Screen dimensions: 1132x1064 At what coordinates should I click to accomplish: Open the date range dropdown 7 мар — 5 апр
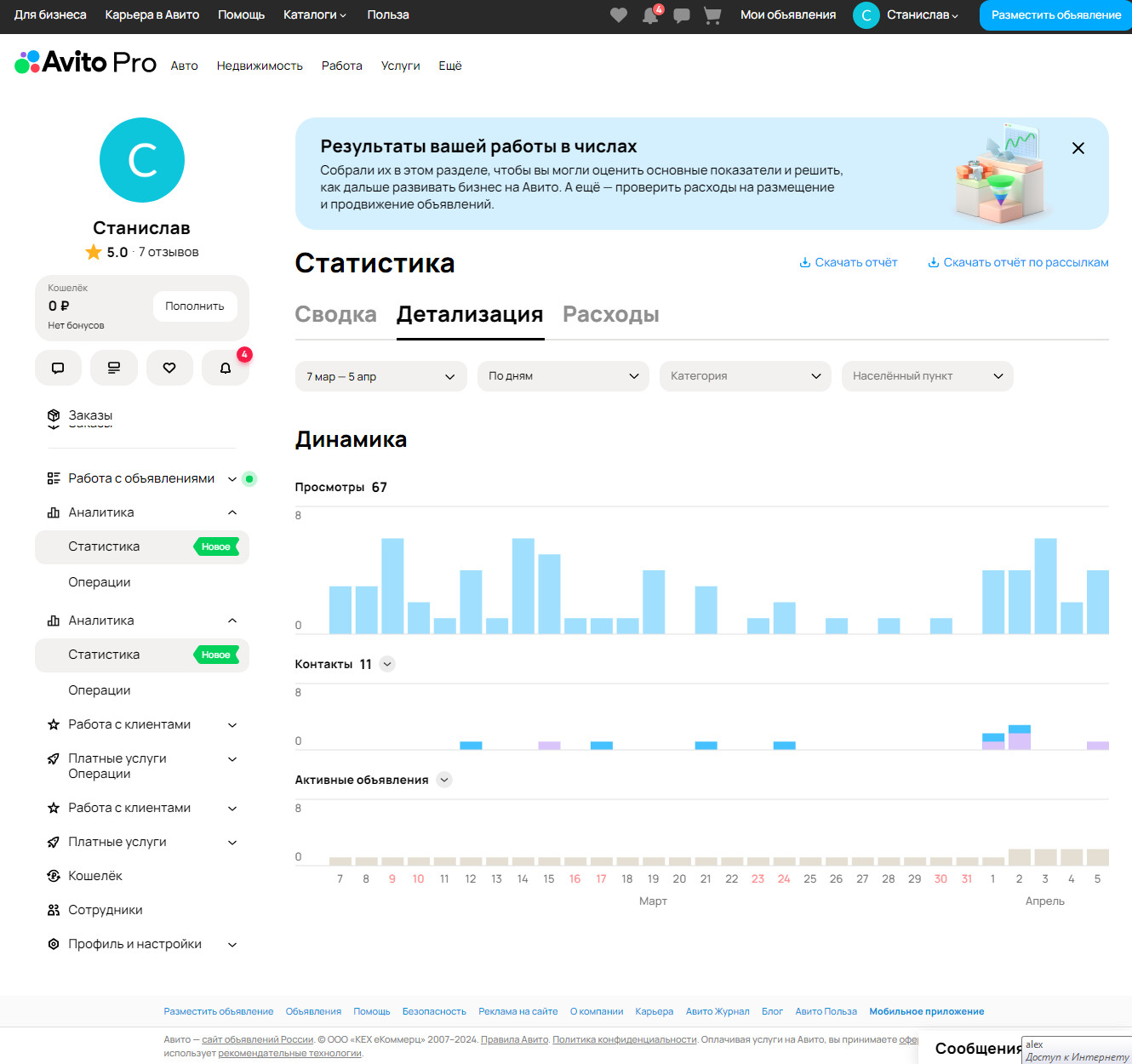tap(381, 376)
